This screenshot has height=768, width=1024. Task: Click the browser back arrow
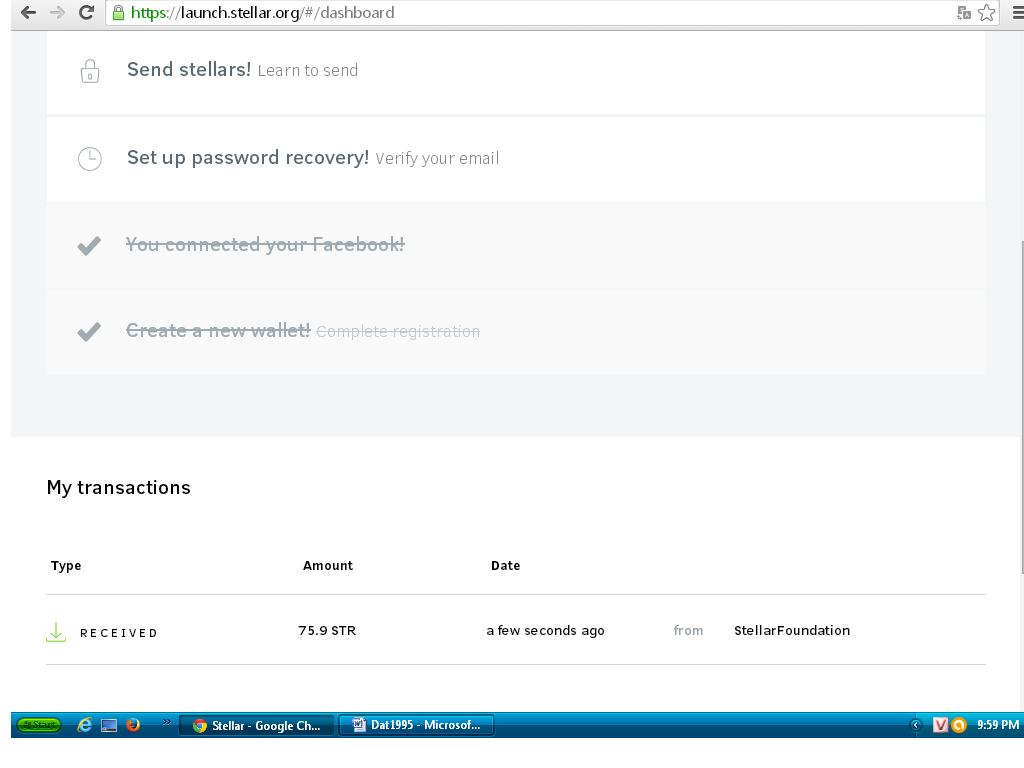coord(28,12)
